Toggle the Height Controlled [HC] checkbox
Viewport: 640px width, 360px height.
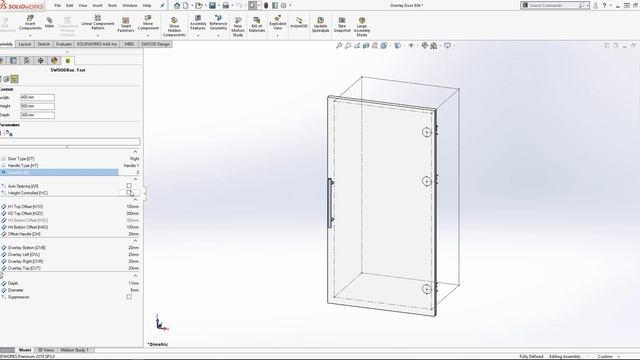coord(129,193)
